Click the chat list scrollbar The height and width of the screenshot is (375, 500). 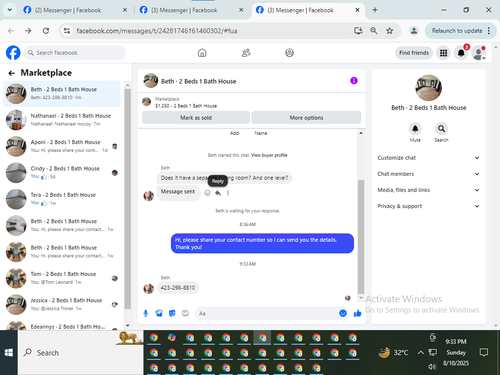pyautogui.click(x=127, y=200)
